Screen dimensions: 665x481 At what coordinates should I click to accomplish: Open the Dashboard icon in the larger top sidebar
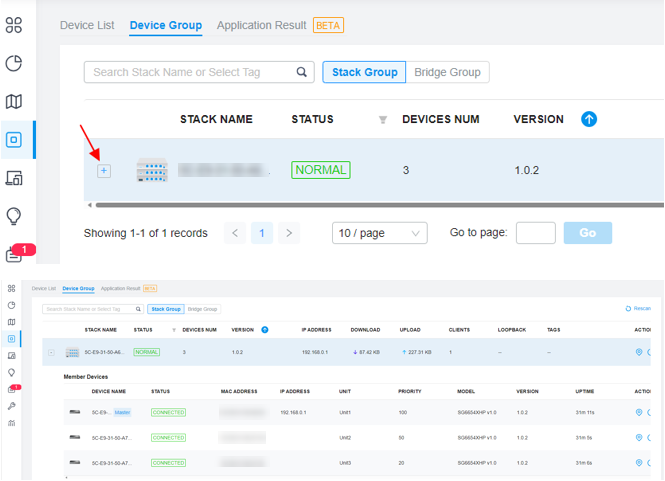tap(14, 25)
